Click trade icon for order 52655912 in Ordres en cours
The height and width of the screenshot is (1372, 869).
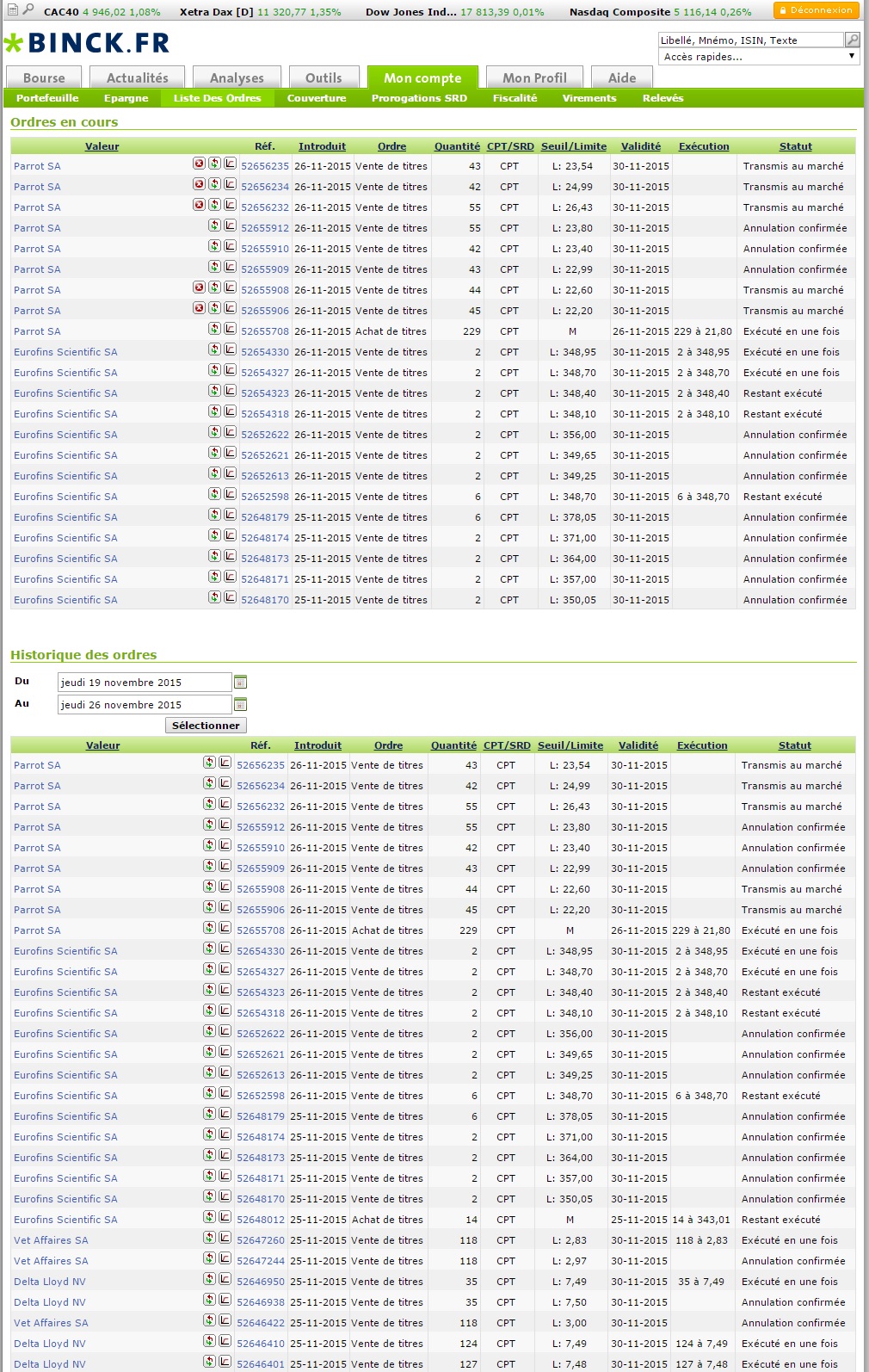[x=214, y=226]
